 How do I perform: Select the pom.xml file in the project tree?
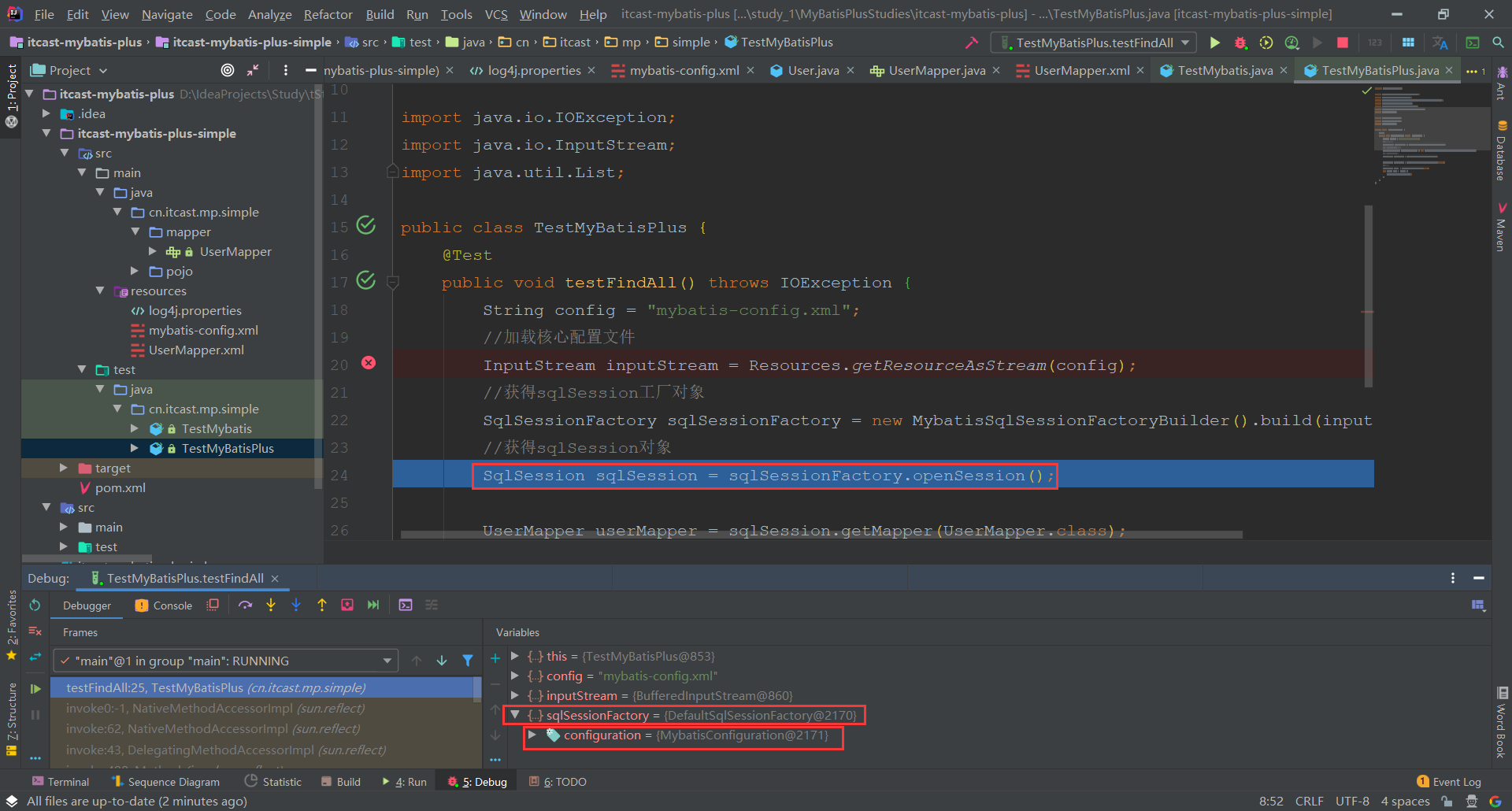click(x=120, y=487)
